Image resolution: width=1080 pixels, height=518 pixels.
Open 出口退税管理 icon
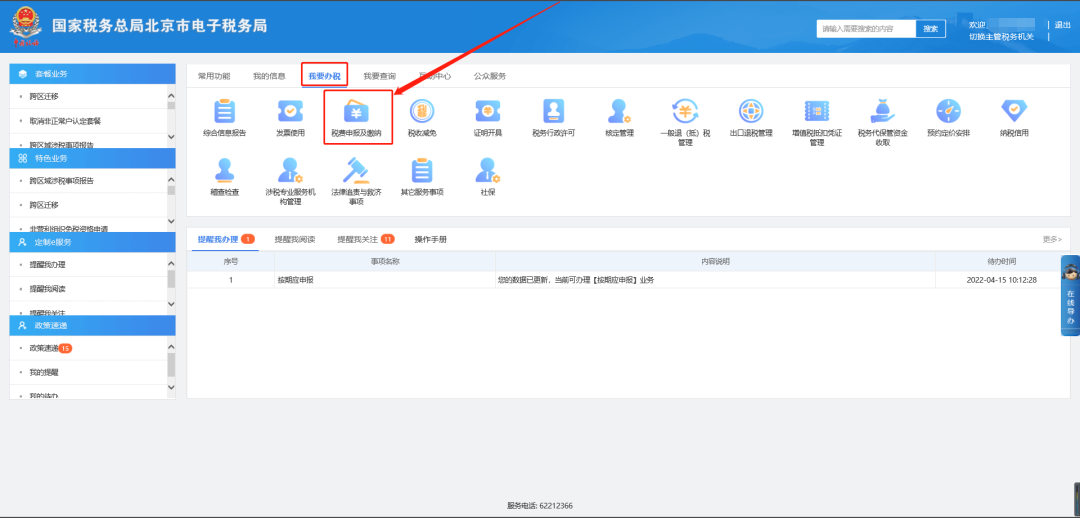pos(751,112)
